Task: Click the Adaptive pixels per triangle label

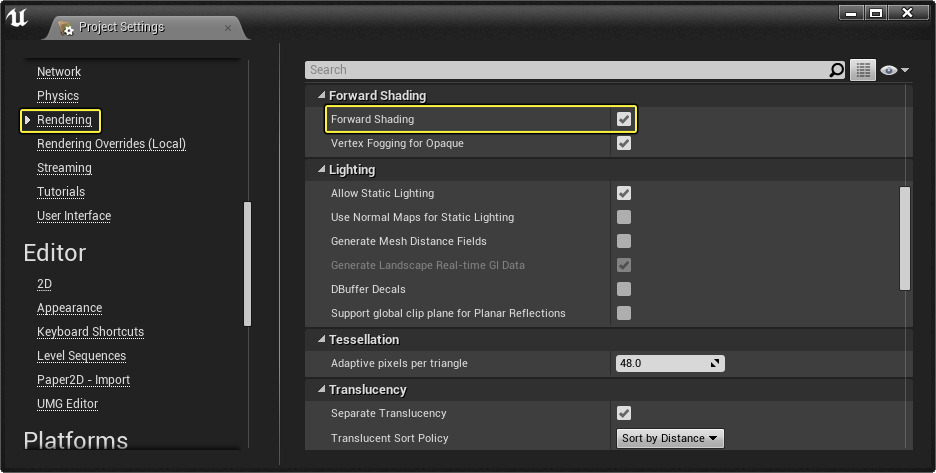Action: pos(399,363)
